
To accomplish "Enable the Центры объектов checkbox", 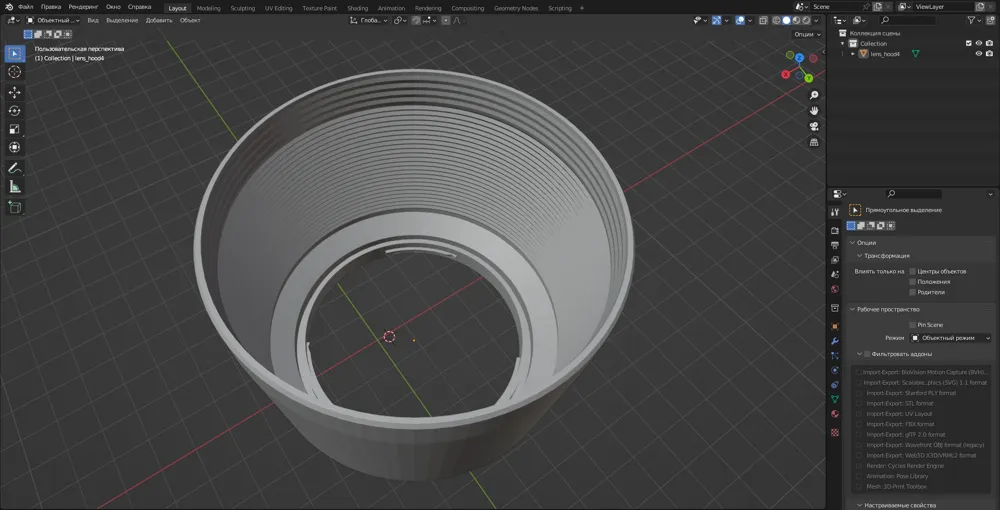I will [x=913, y=272].
